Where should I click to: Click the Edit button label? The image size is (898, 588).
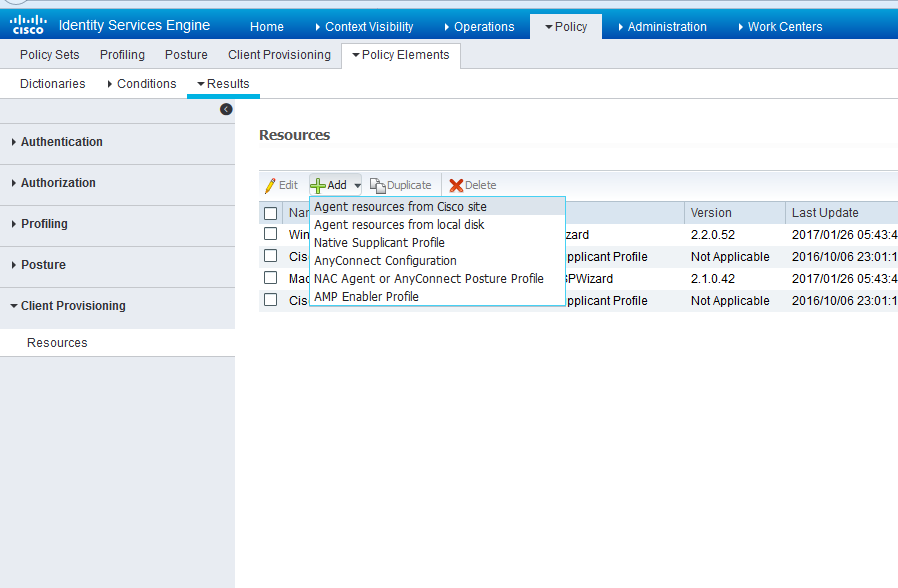pyautogui.click(x=288, y=186)
